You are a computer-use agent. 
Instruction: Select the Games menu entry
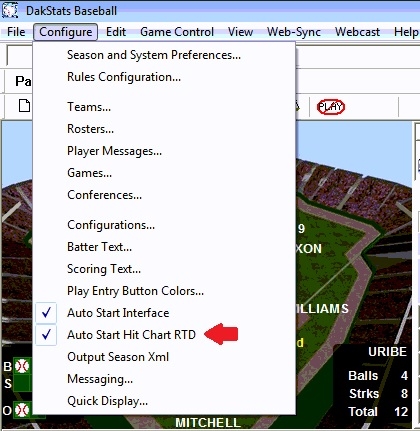coord(164,173)
